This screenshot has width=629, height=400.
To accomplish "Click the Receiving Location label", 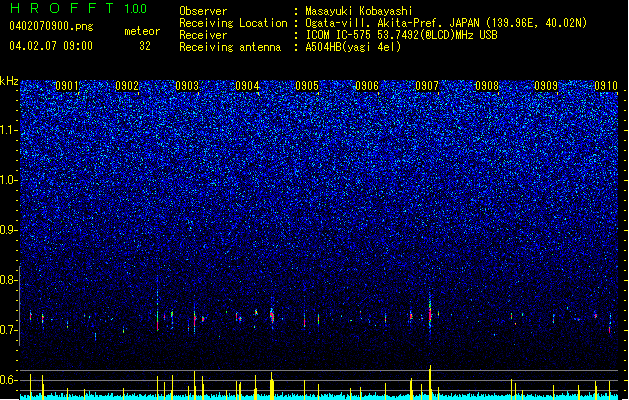I will (233, 23).
